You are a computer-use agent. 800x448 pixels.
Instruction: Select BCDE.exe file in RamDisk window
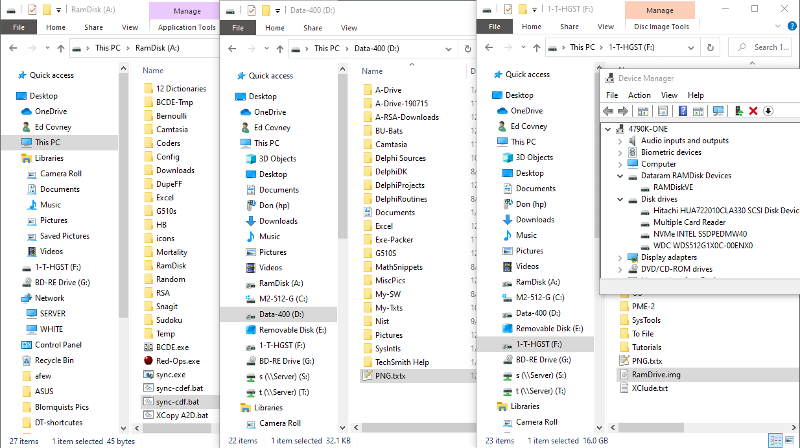click(172, 347)
